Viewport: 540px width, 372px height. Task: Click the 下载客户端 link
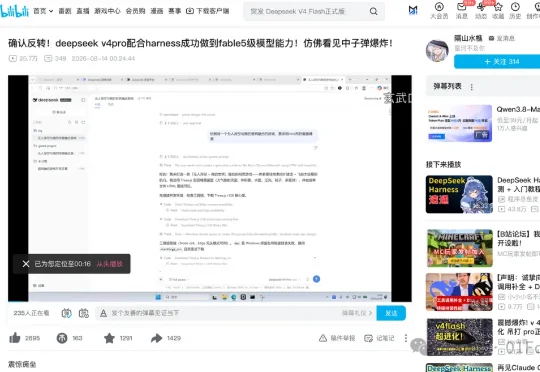click(208, 11)
